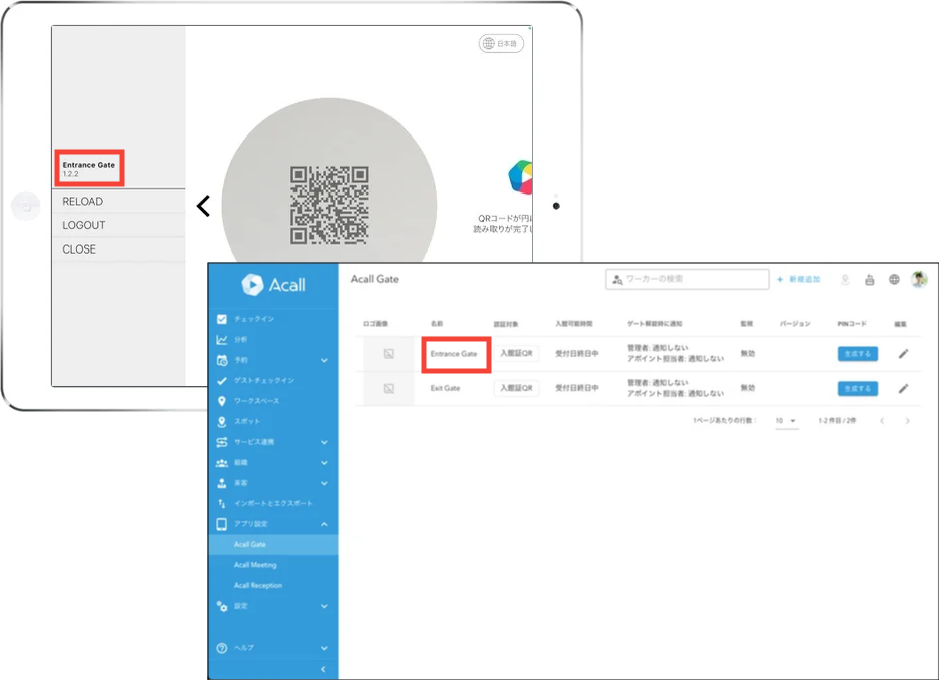939x680 pixels.
Task: Tap the QR code on the iPad screen
Action: (329, 205)
